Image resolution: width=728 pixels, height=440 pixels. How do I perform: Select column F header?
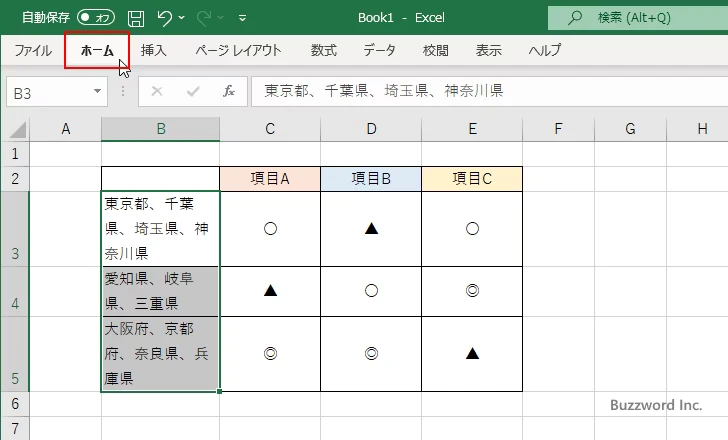coord(559,129)
